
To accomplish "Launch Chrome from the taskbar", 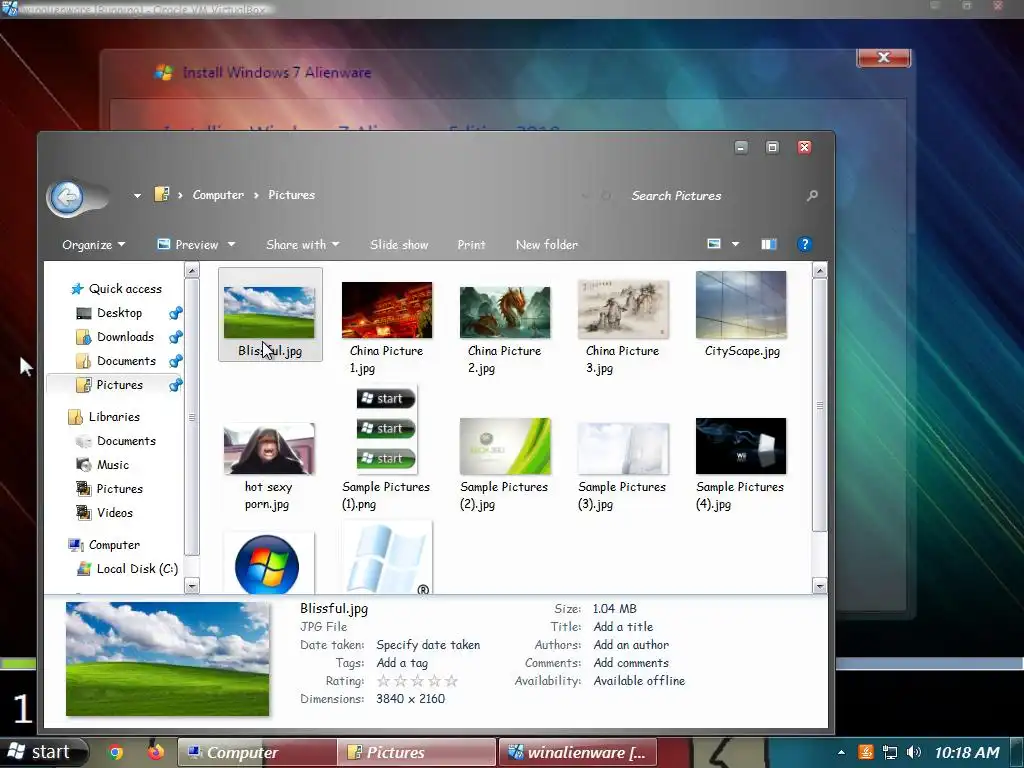I will click(x=115, y=753).
